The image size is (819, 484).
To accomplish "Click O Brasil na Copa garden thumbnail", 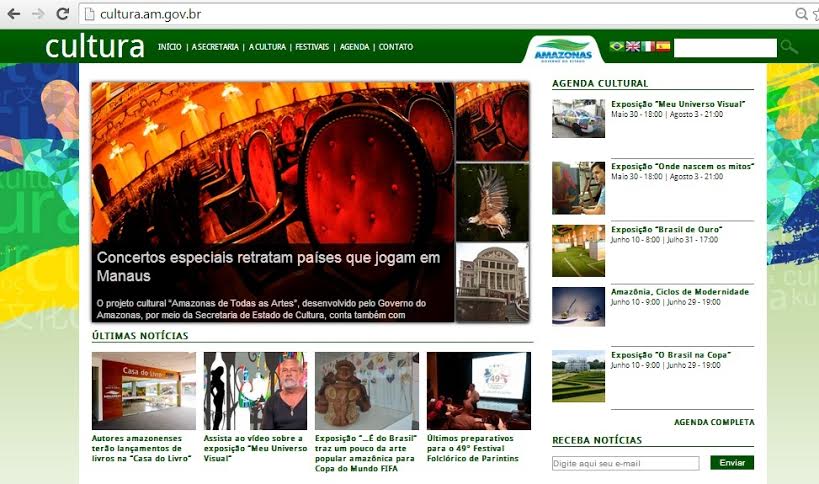I will click(x=578, y=376).
